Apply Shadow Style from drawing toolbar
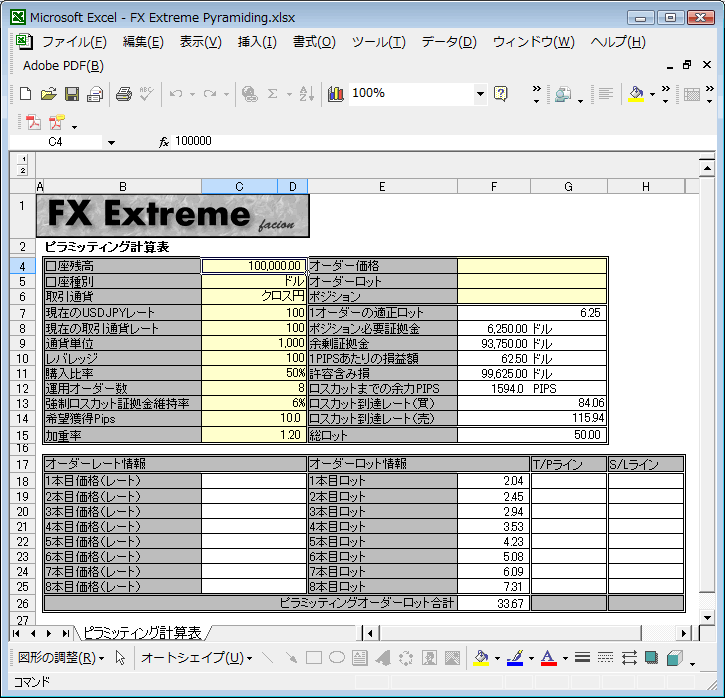The image size is (725, 698). tap(651, 658)
